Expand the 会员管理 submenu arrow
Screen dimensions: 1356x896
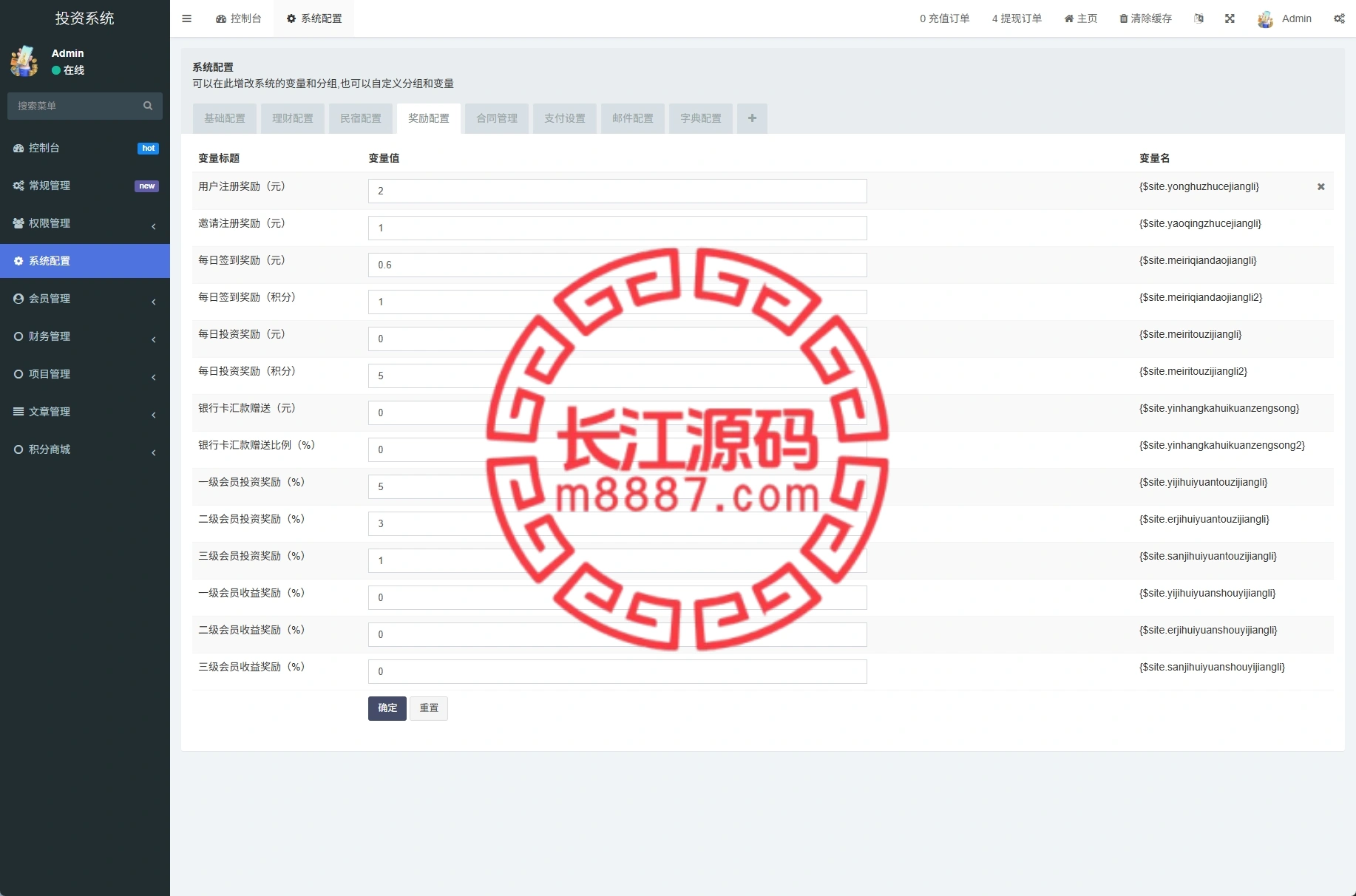[x=154, y=302]
